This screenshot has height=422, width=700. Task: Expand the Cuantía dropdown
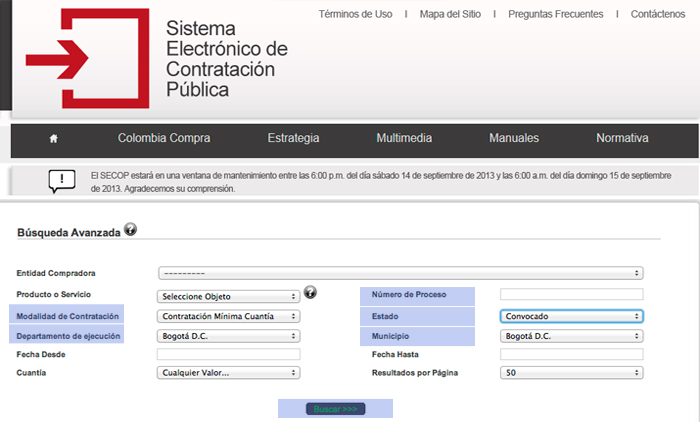pos(229,373)
